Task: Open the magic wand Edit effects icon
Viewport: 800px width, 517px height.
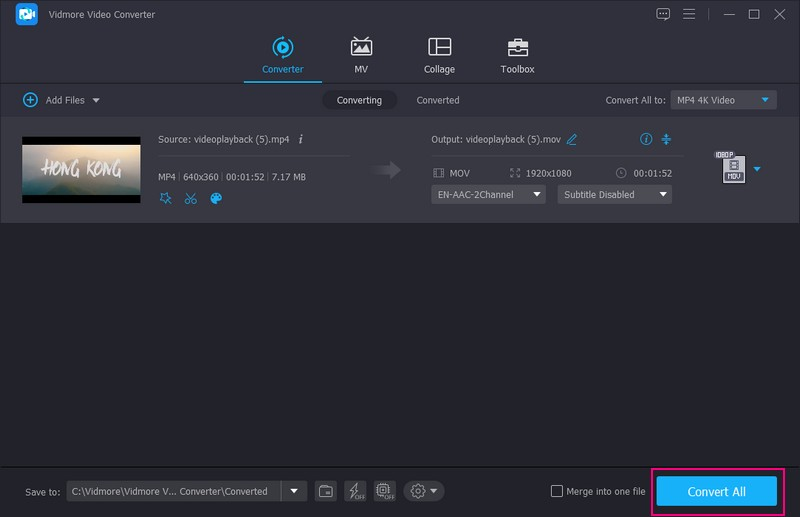Action: click(166, 198)
